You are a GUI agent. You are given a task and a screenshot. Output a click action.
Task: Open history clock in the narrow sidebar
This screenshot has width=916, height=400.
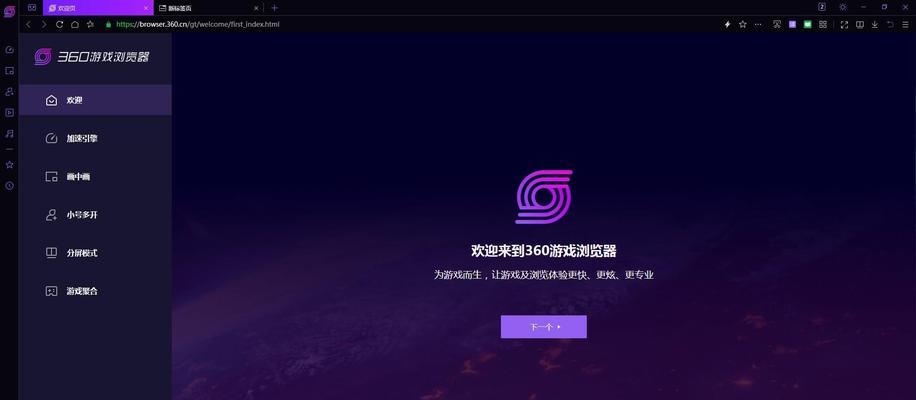(9, 186)
